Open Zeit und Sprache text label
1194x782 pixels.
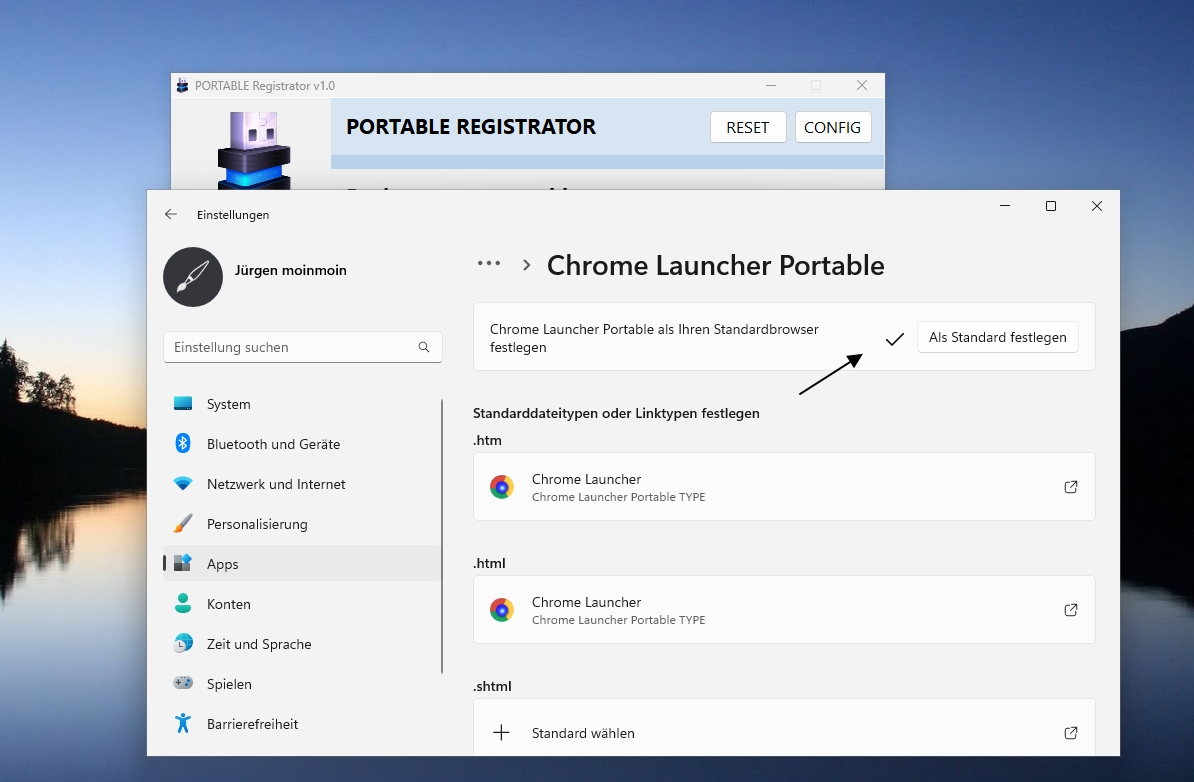pyautogui.click(x=259, y=644)
